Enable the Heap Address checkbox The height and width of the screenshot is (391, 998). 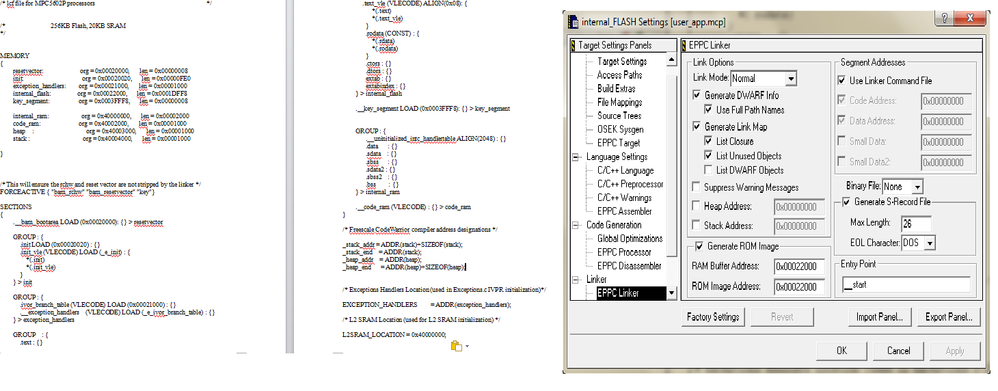pyautogui.click(x=696, y=206)
